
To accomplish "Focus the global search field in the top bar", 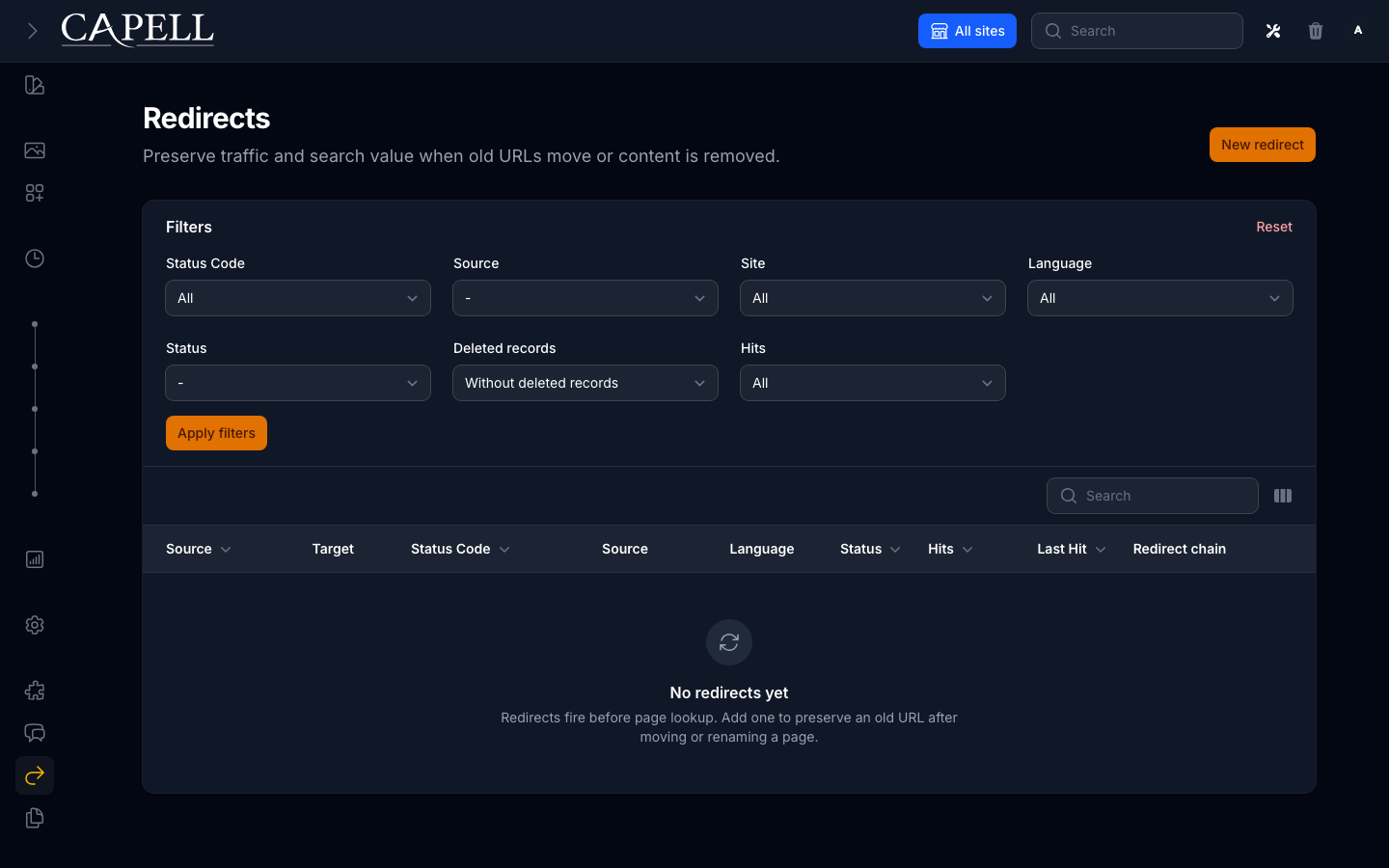I will tap(1137, 31).
